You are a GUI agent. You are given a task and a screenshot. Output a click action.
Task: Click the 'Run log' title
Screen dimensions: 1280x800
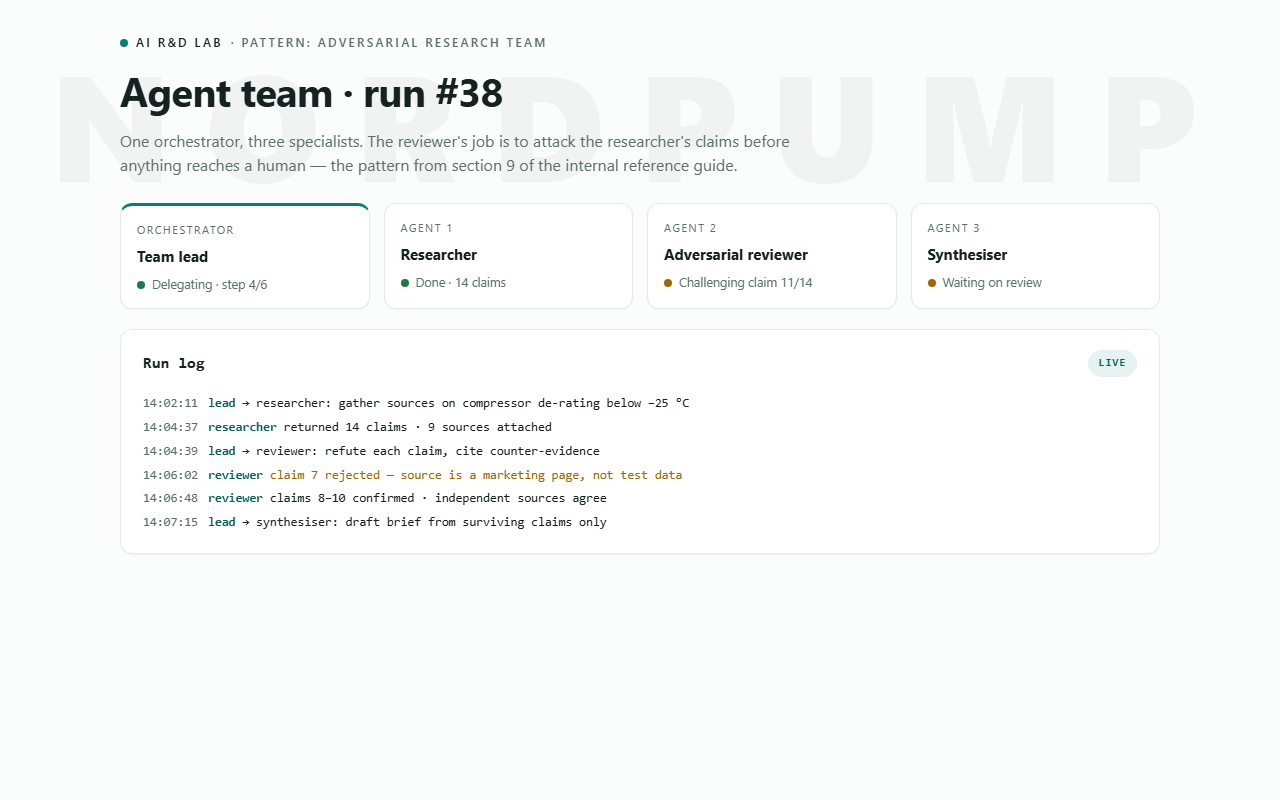(174, 363)
